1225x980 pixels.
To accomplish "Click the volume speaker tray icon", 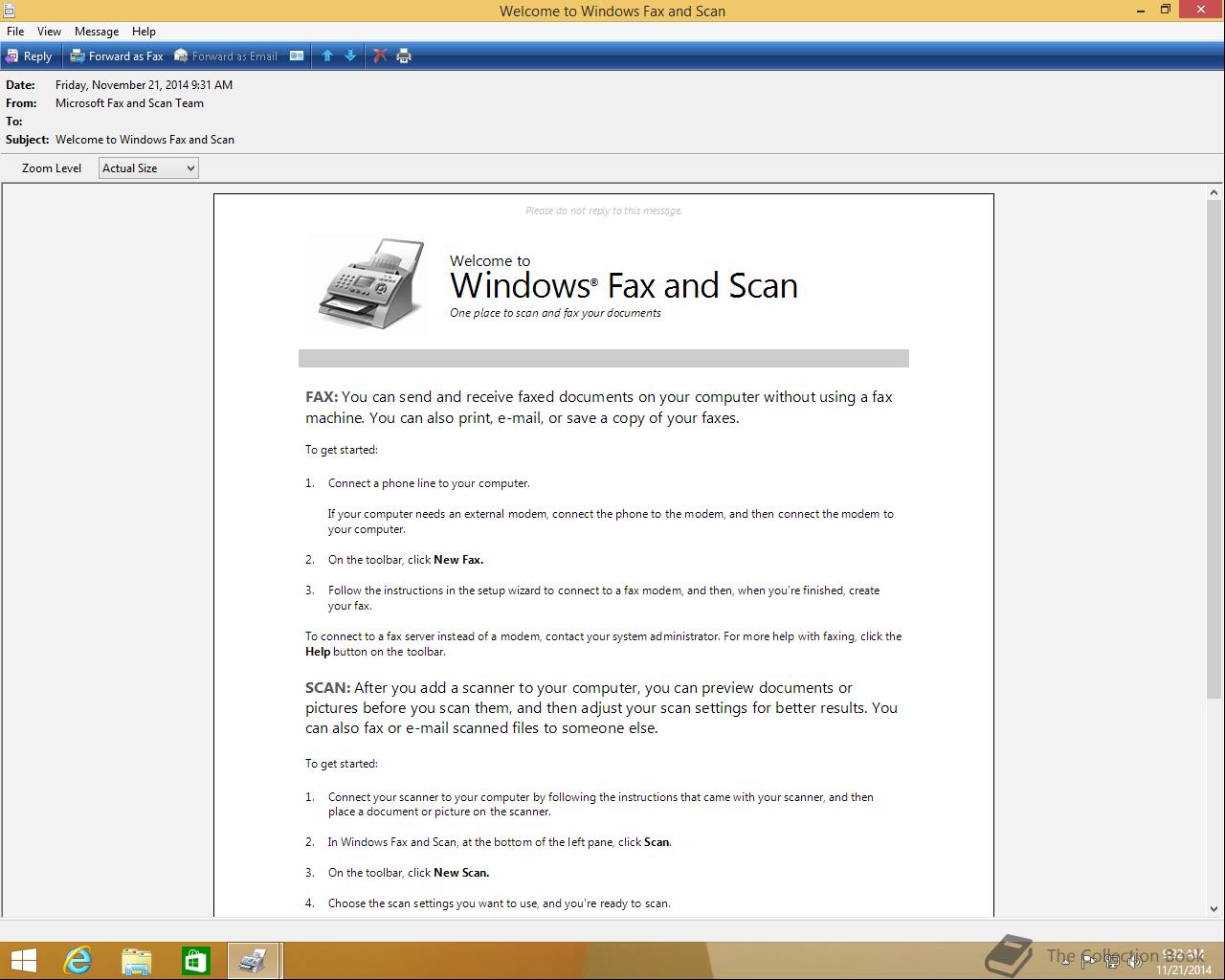I will pos(1135,961).
